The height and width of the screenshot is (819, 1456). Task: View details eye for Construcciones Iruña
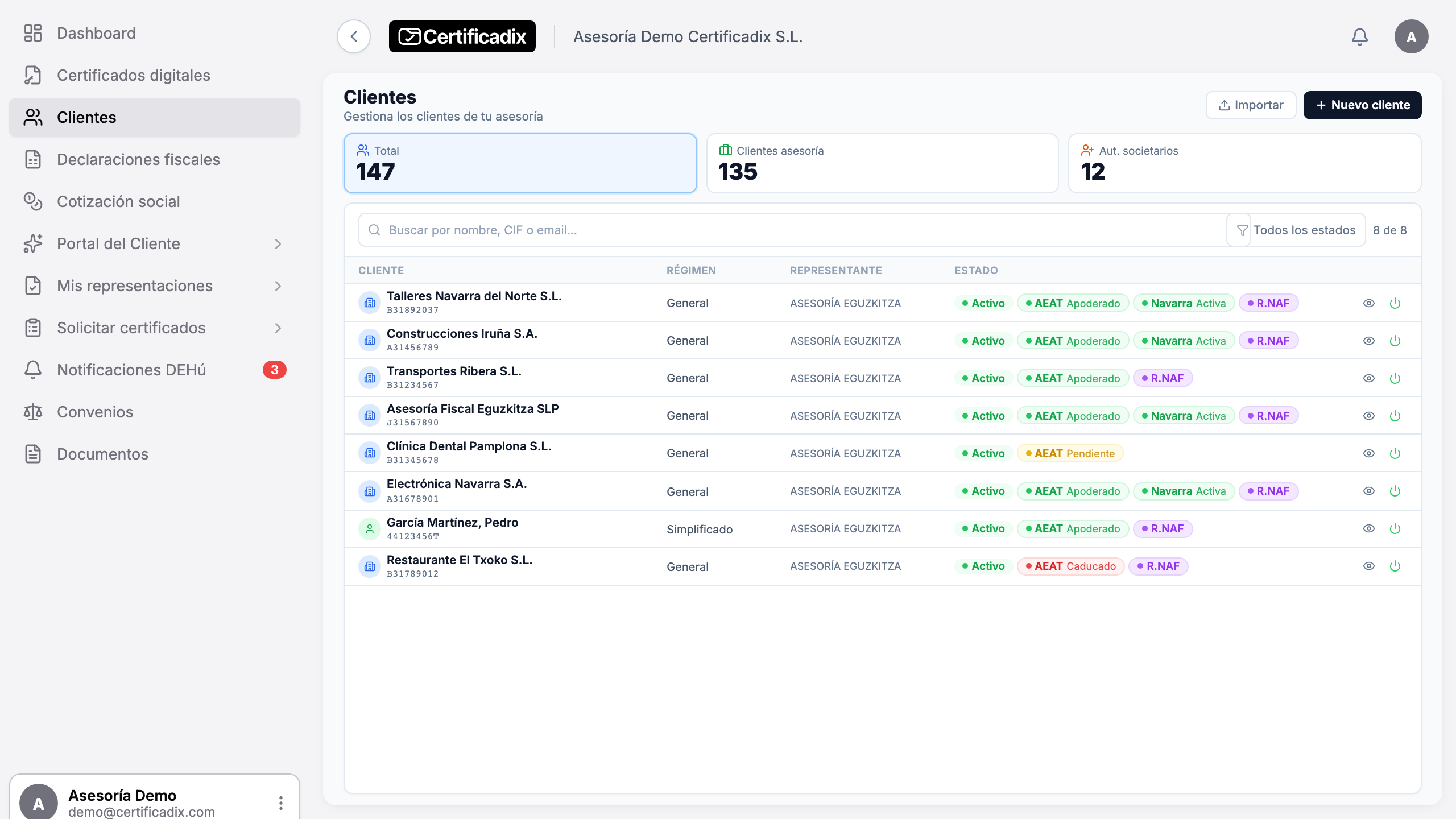coord(1369,341)
